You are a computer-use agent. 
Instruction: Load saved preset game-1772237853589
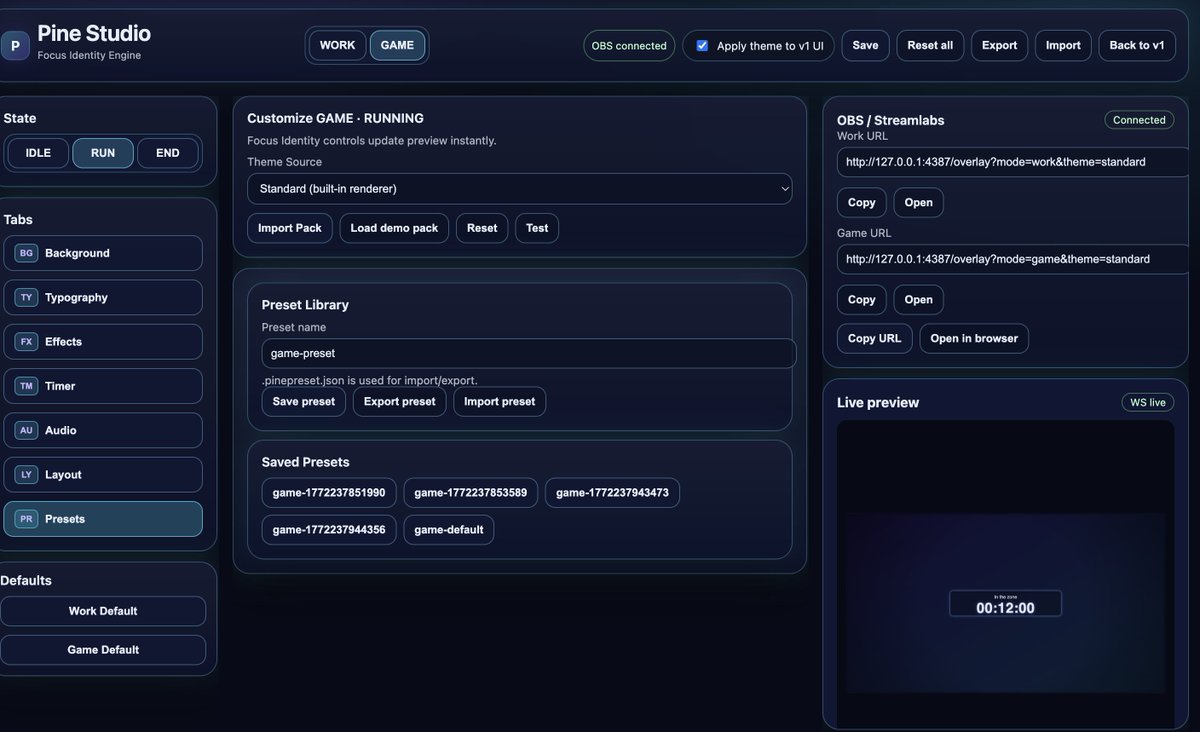click(x=471, y=492)
